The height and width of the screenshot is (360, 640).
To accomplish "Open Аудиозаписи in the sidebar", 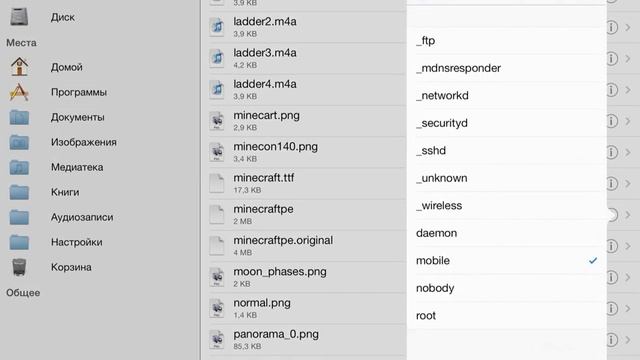I will [82, 217].
